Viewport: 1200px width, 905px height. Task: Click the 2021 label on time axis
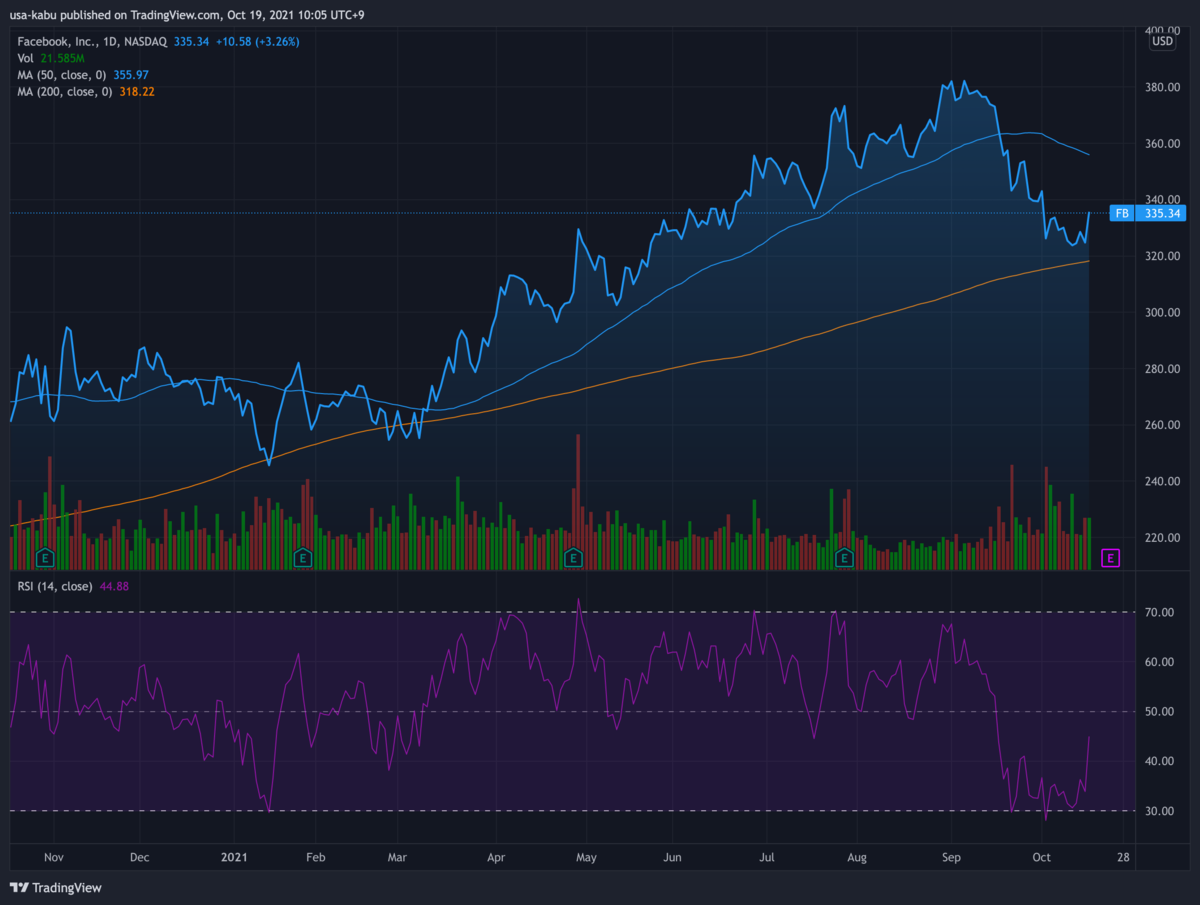click(x=233, y=857)
